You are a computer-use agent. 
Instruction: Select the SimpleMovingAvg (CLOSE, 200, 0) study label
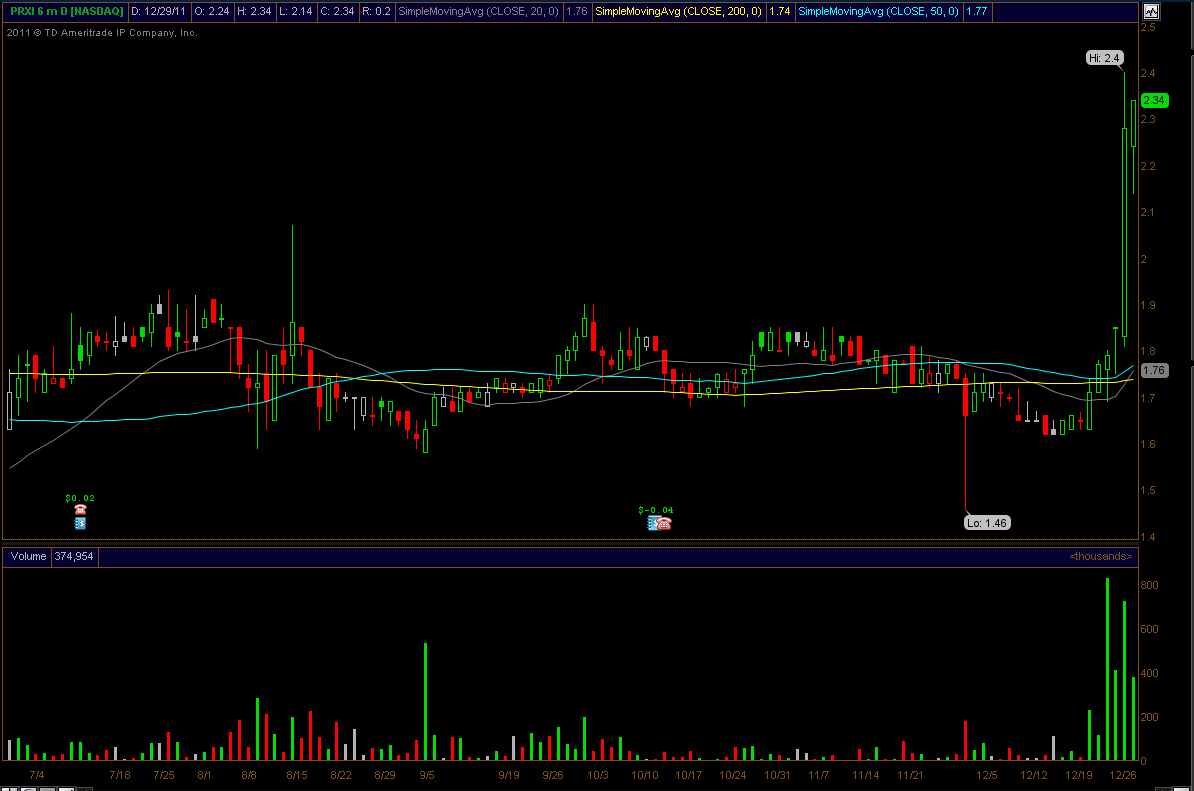tap(678, 11)
